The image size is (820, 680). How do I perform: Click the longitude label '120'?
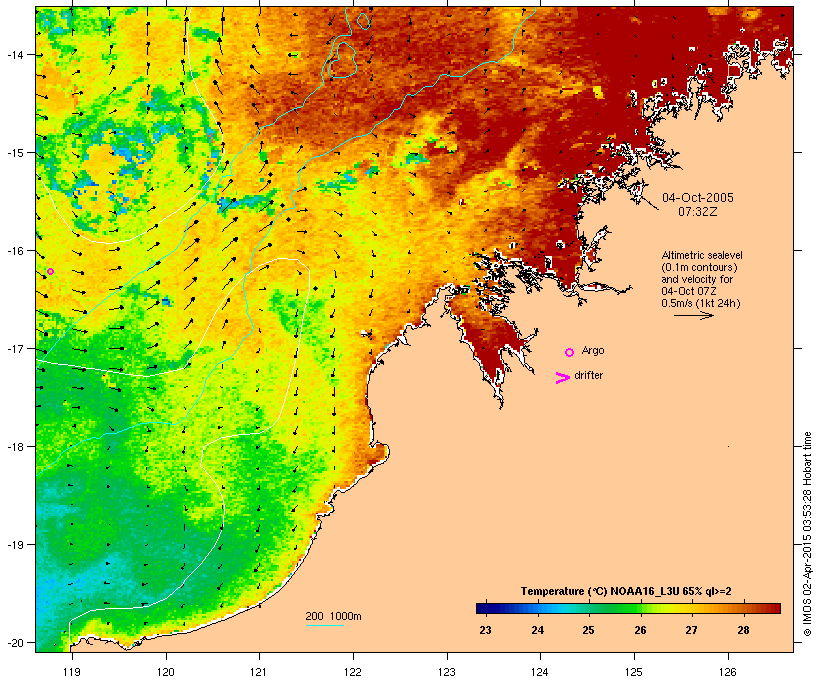tap(166, 672)
